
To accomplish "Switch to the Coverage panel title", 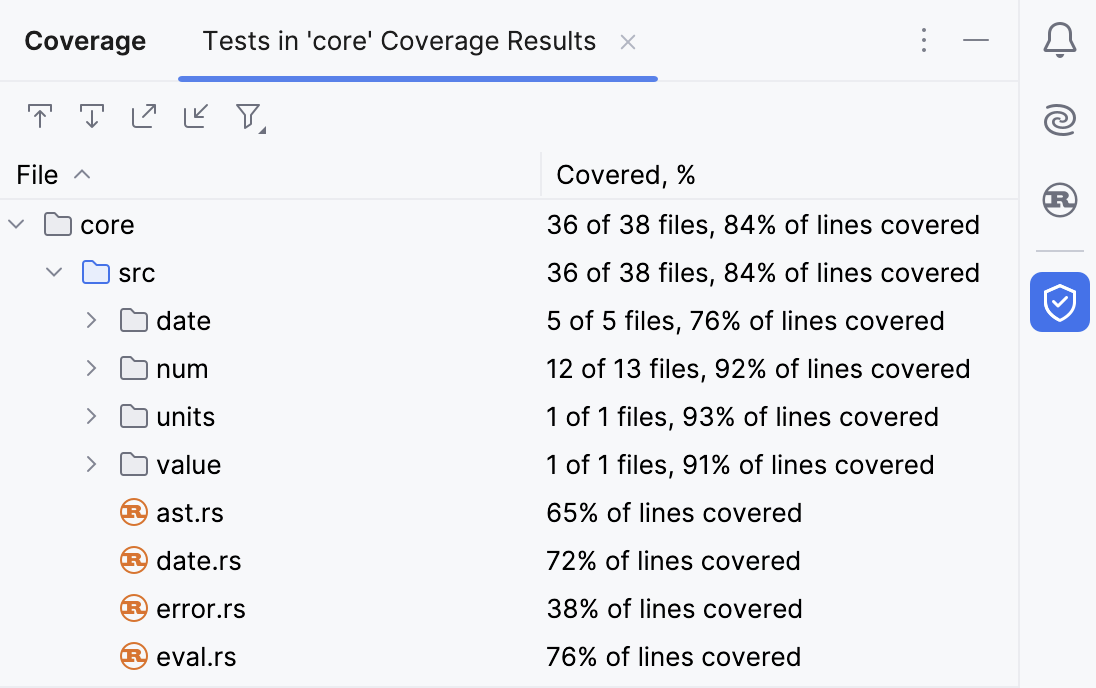I will 85,40.
